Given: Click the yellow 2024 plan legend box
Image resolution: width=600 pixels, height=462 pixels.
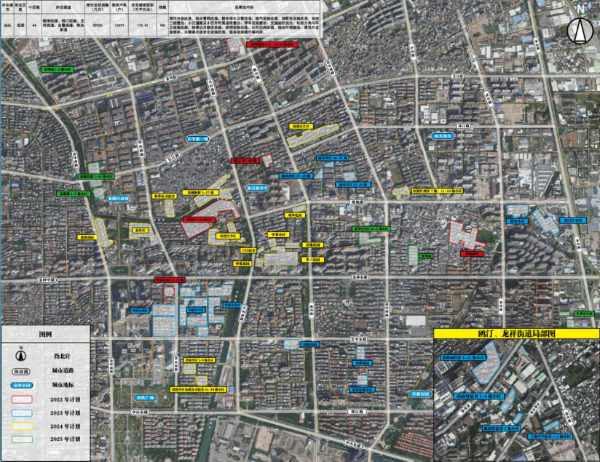Looking at the screenshot, I should [21, 425].
